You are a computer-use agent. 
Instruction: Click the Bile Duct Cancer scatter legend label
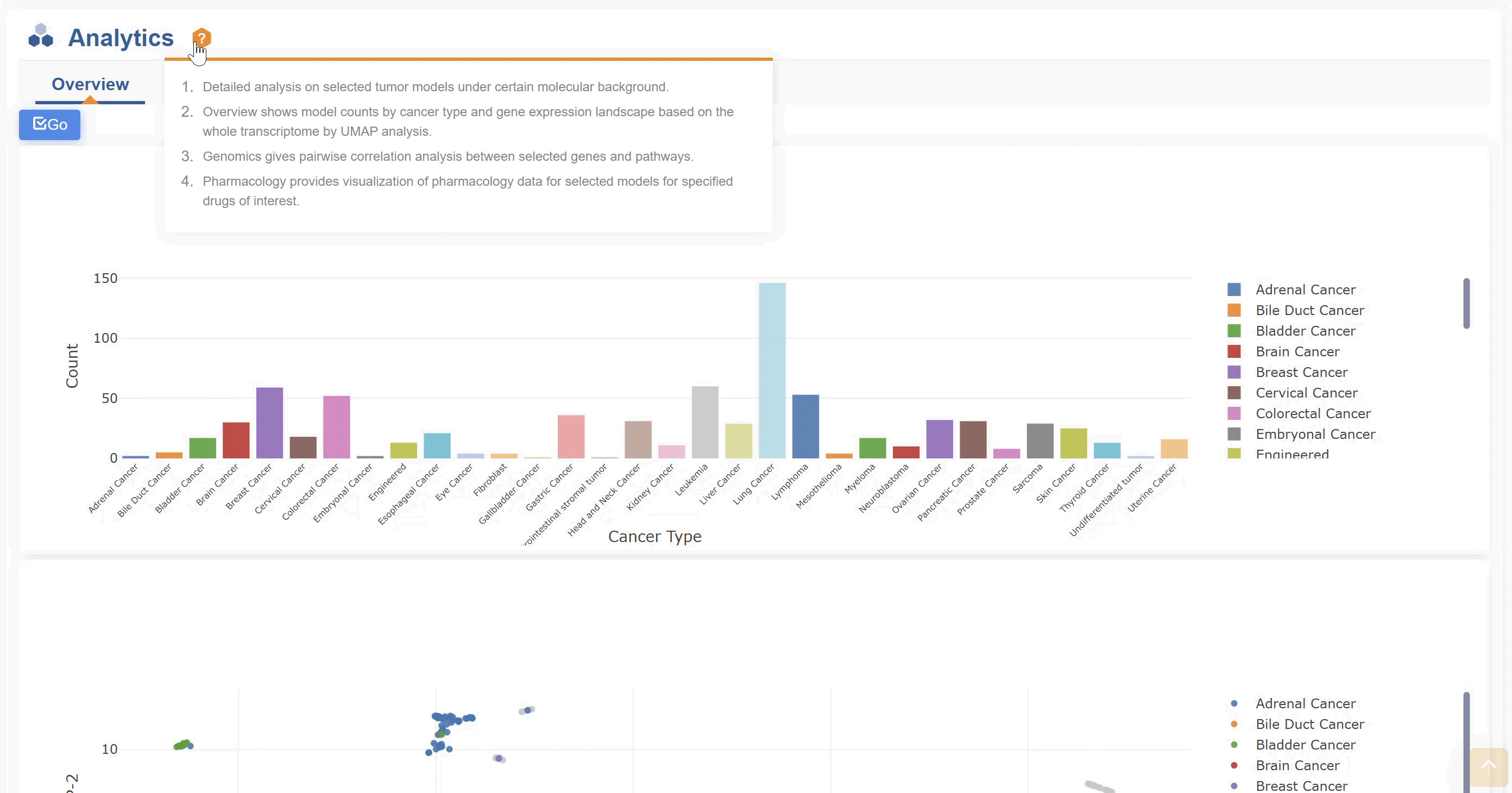coord(1309,723)
